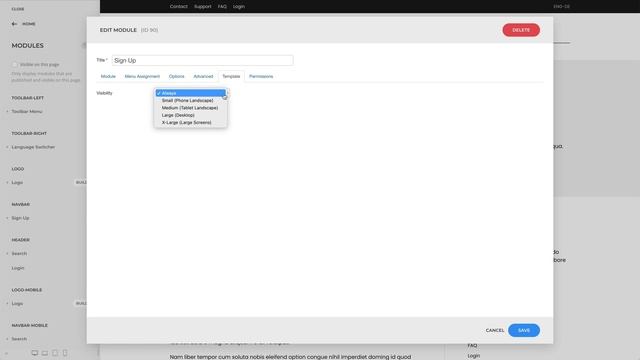The height and width of the screenshot is (360, 640).
Task: Click Login in top site toolbar
Action: pyautogui.click(x=239, y=7)
